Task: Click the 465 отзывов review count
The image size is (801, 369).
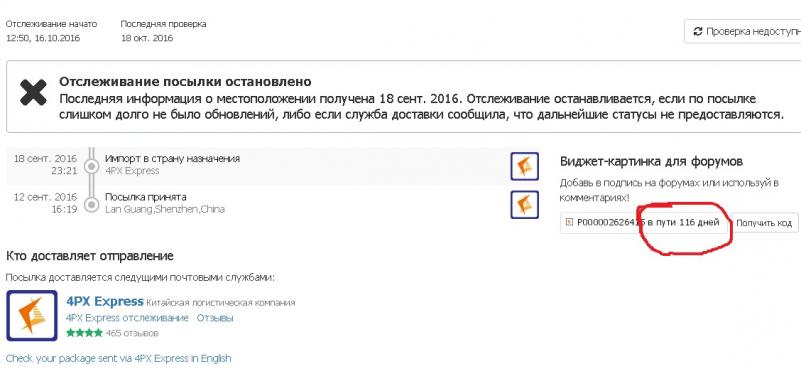Action: (132, 333)
